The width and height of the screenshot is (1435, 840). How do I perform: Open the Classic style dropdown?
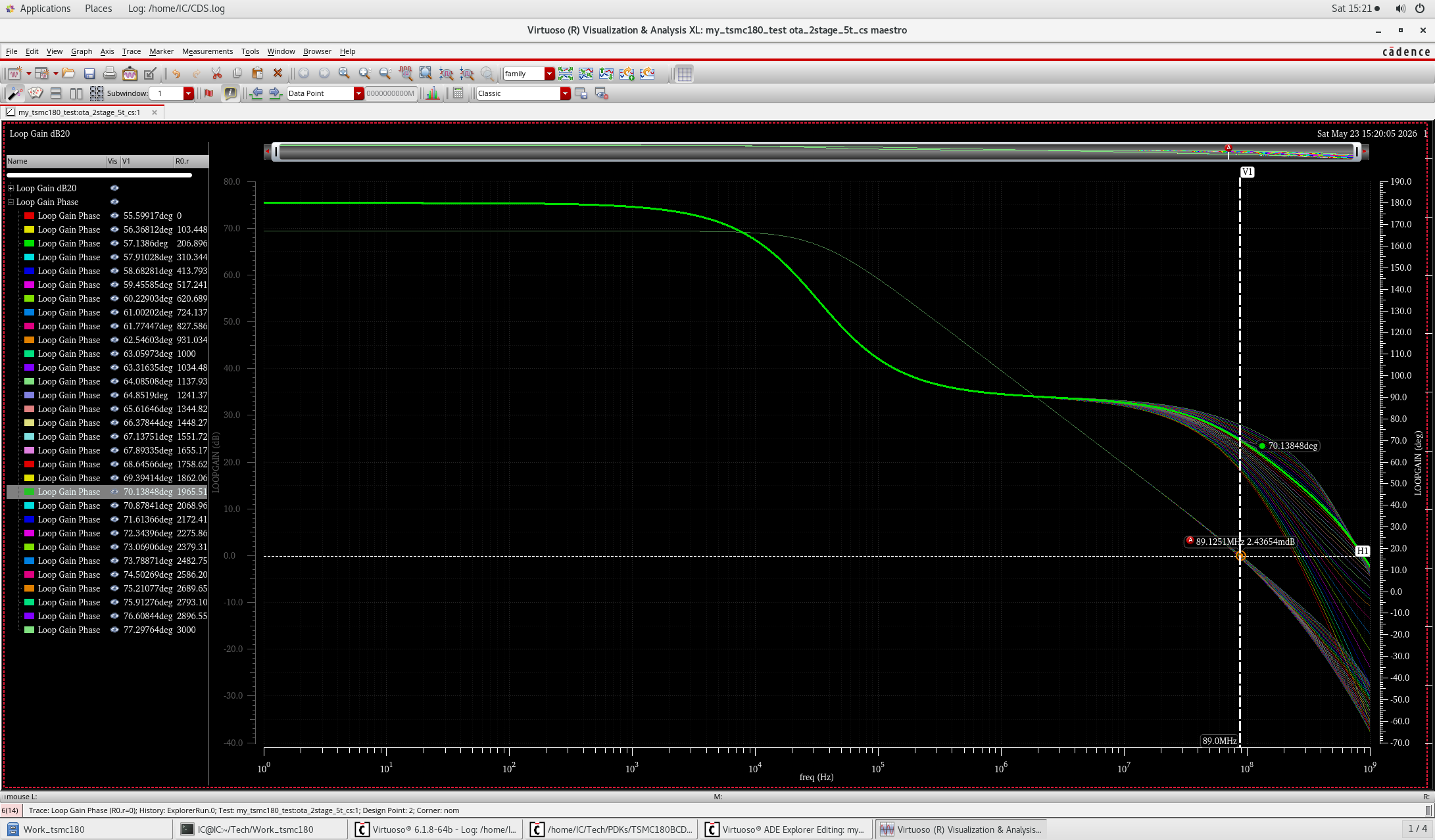(x=565, y=93)
